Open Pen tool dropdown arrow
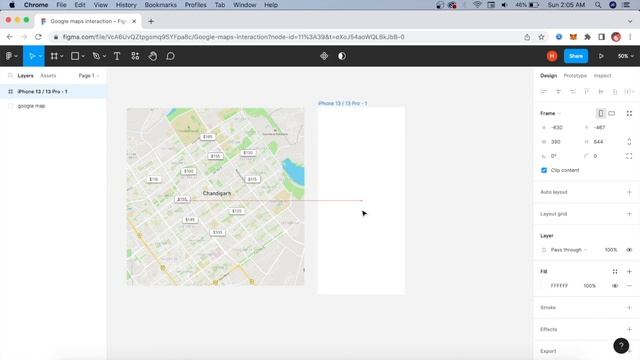The height and width of the screenshot is (360, 640). 104,56
